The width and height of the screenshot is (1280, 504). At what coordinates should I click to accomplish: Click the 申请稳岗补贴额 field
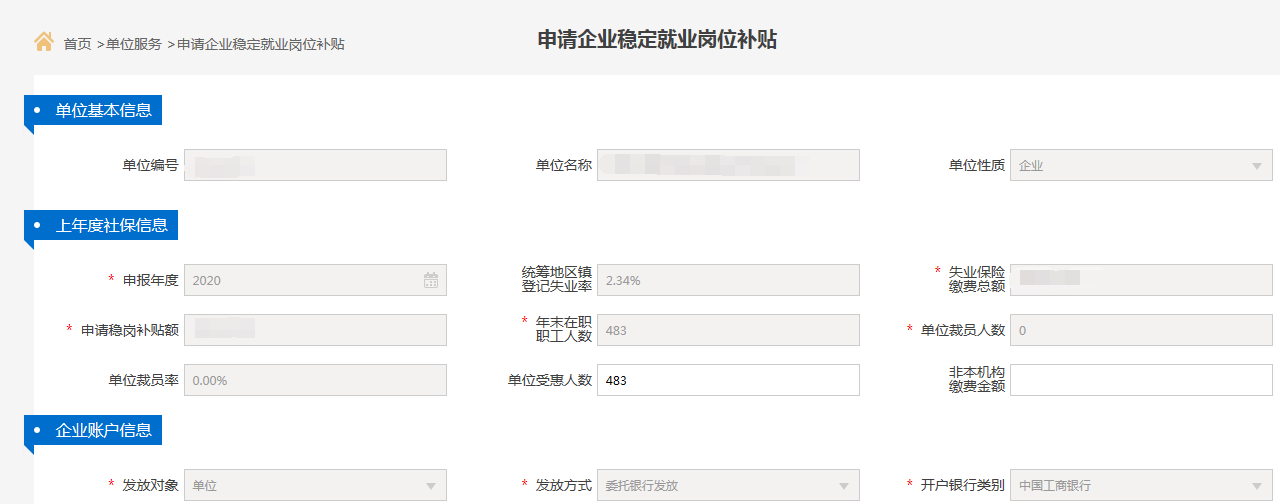click(315, 330)
